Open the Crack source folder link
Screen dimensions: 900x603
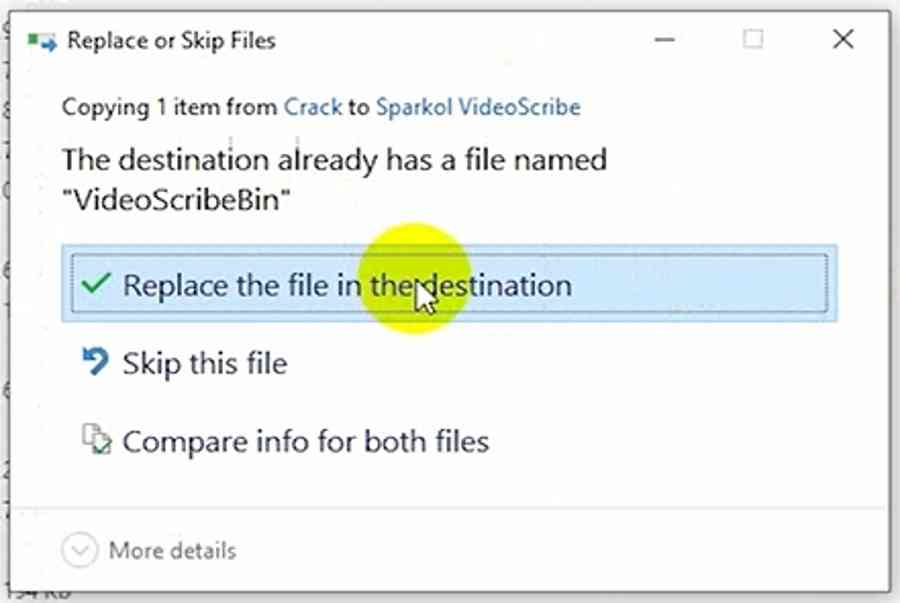(x=313, y=107)
